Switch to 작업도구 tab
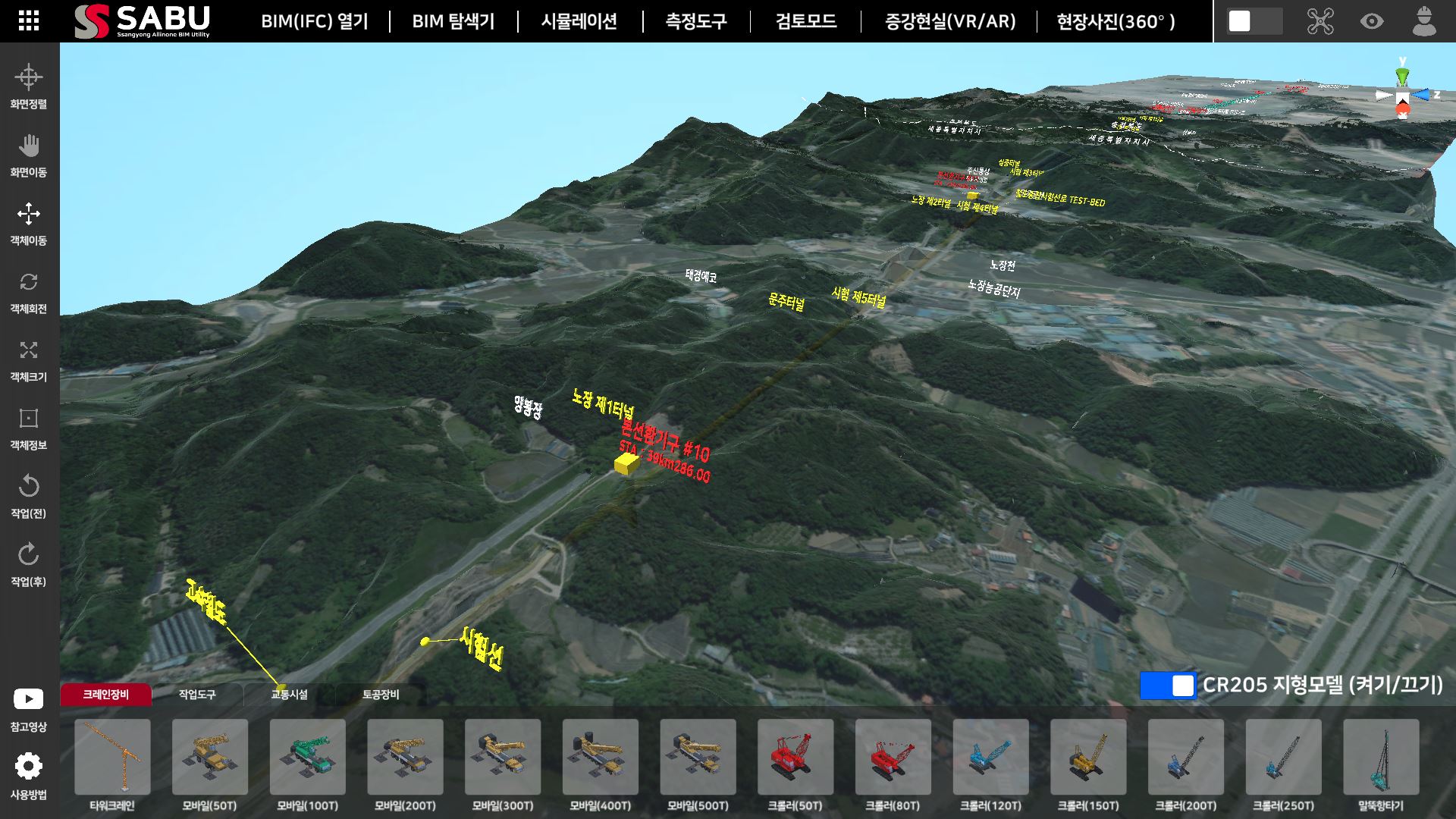Image resolution: width=1456 pixels, height=819 pixels. pos(197,695)
